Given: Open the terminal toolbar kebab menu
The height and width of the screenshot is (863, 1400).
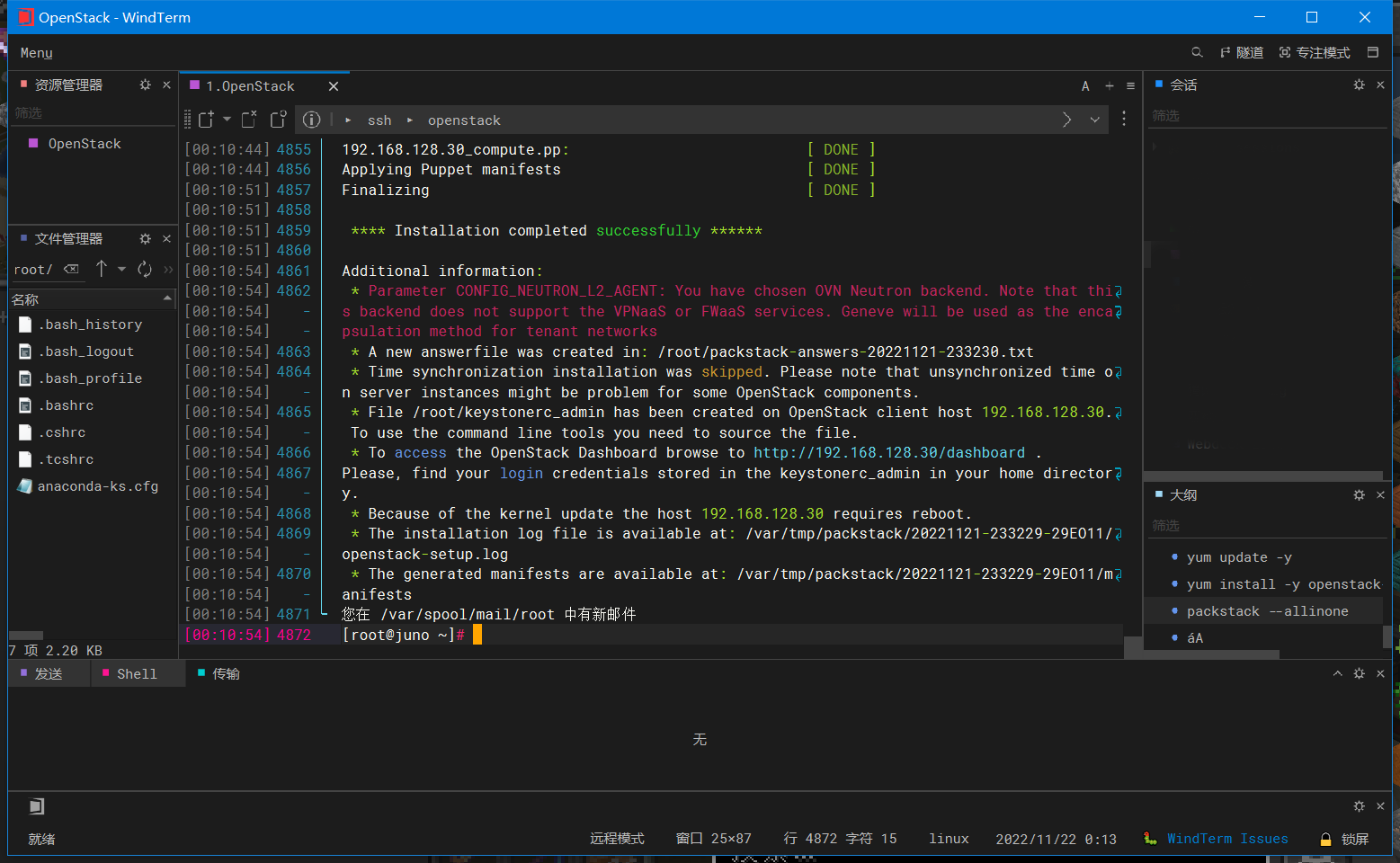Looking at the screenshot, I should tap(1124, 119).
